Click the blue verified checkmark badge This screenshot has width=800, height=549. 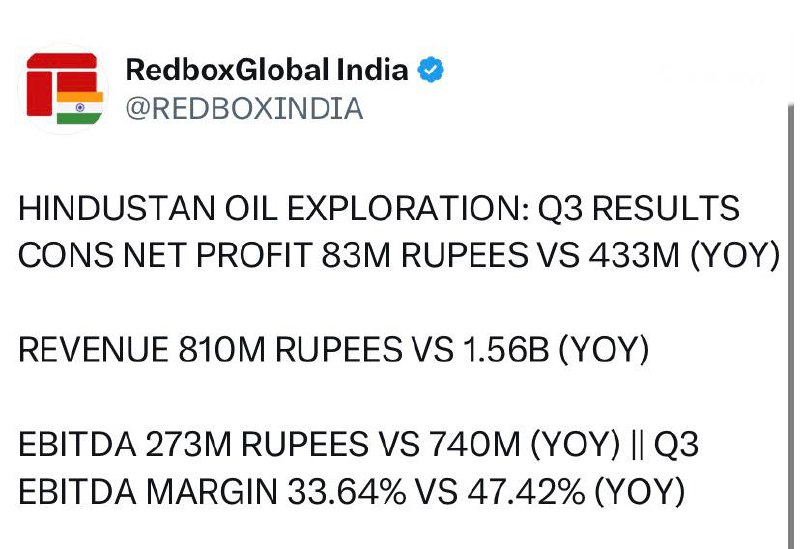(431, 70)
